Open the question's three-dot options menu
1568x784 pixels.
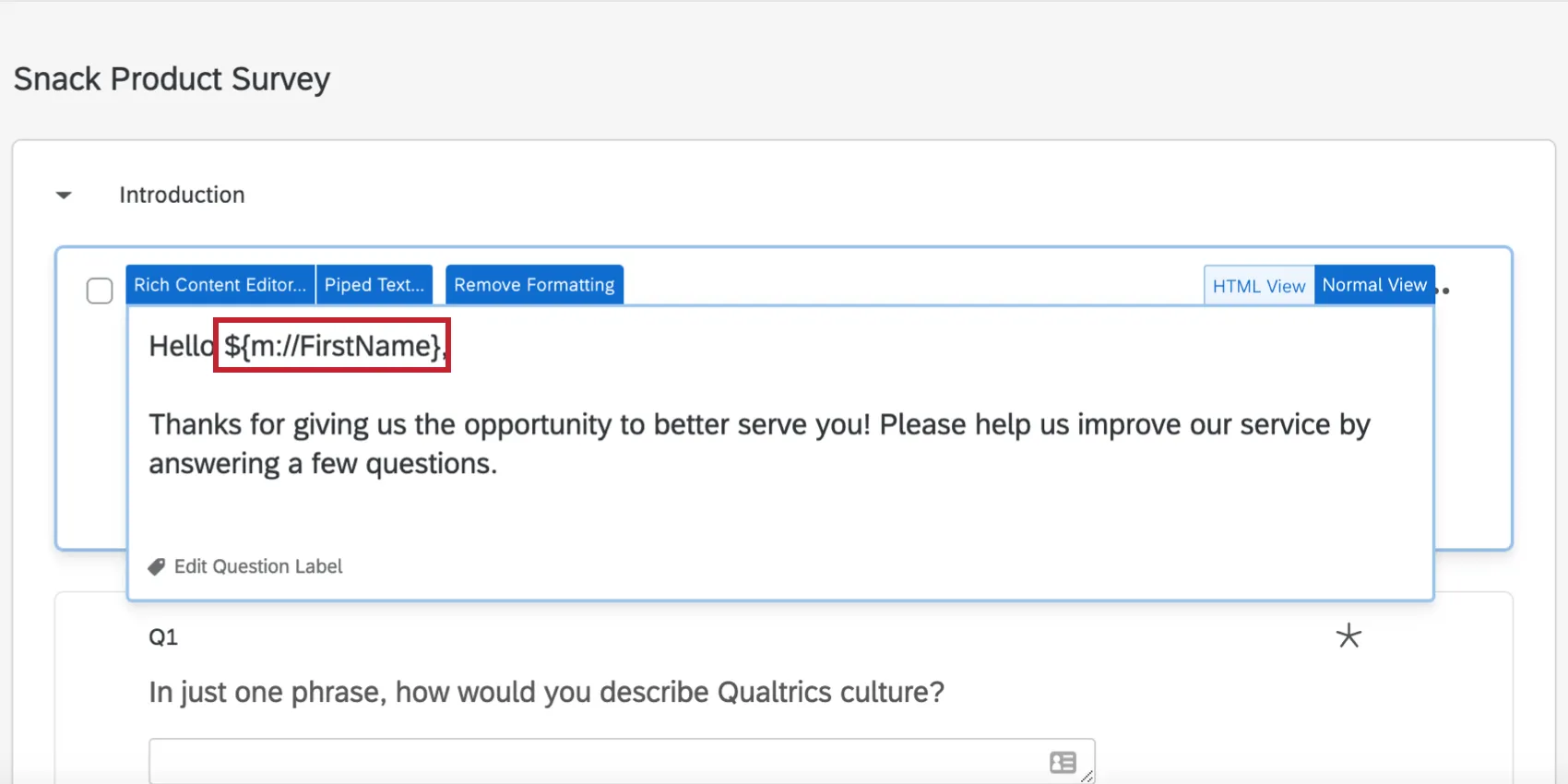(x=1444, y=291)
